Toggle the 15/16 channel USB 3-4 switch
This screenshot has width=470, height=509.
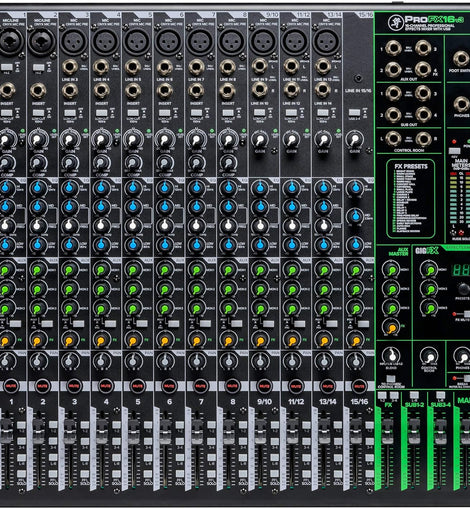pyautogui.click(x=354, y=112)
